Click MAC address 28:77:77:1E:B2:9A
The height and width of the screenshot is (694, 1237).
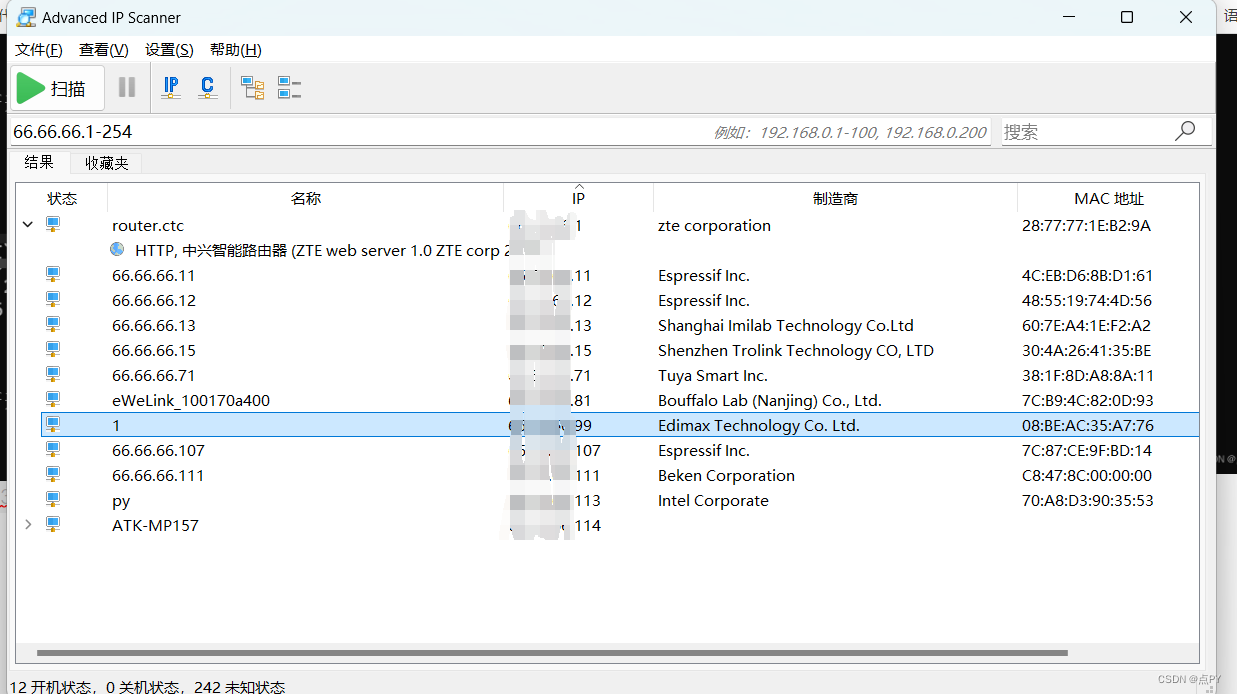pos(1086,225)
